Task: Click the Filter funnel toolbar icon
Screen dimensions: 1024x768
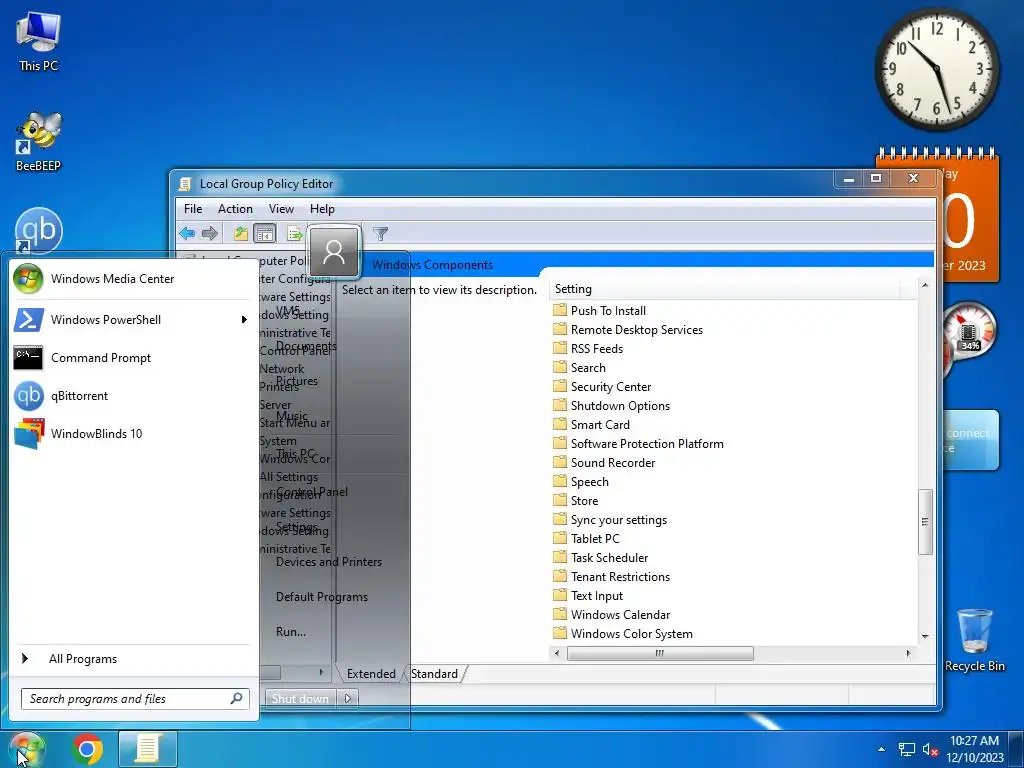Action: tap(380, 233)
